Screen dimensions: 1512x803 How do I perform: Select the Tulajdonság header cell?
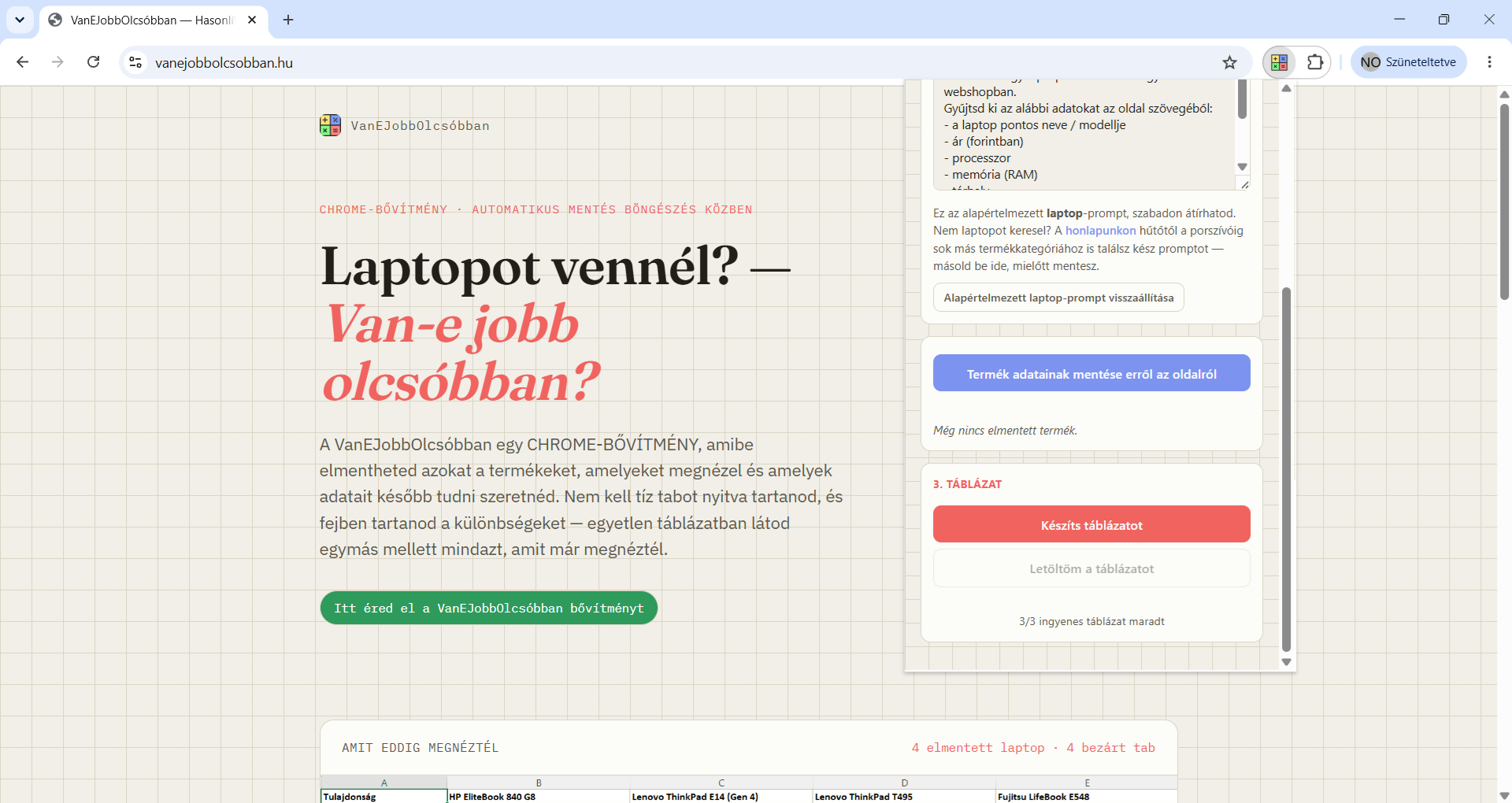point(384,797)
